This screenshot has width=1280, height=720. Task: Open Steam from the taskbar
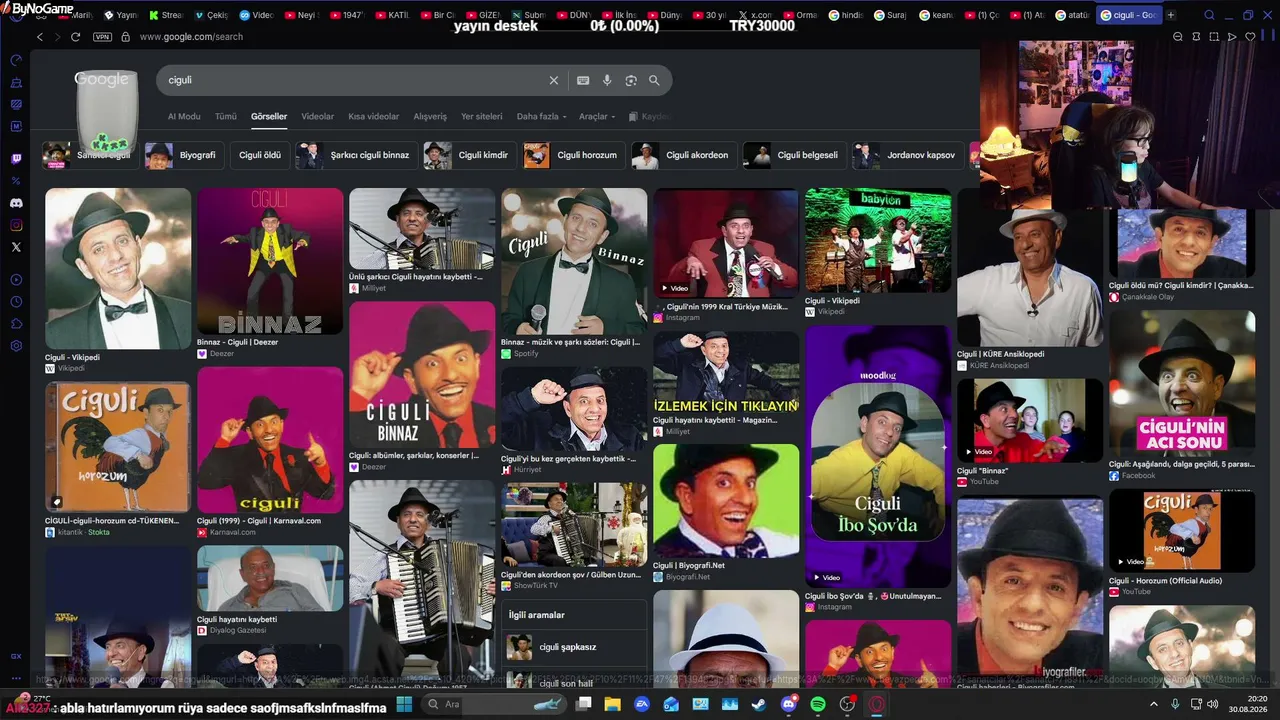759,704
